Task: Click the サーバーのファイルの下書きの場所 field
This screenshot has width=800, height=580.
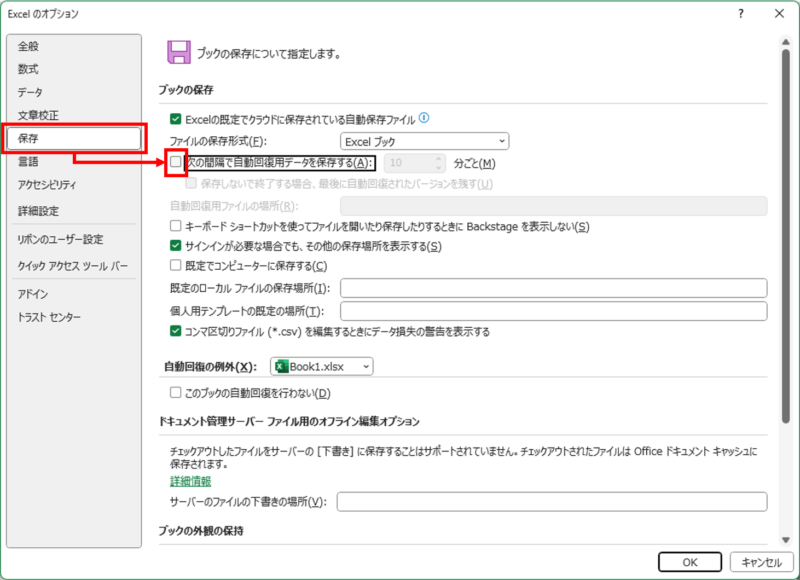Action: pos(552,502)
